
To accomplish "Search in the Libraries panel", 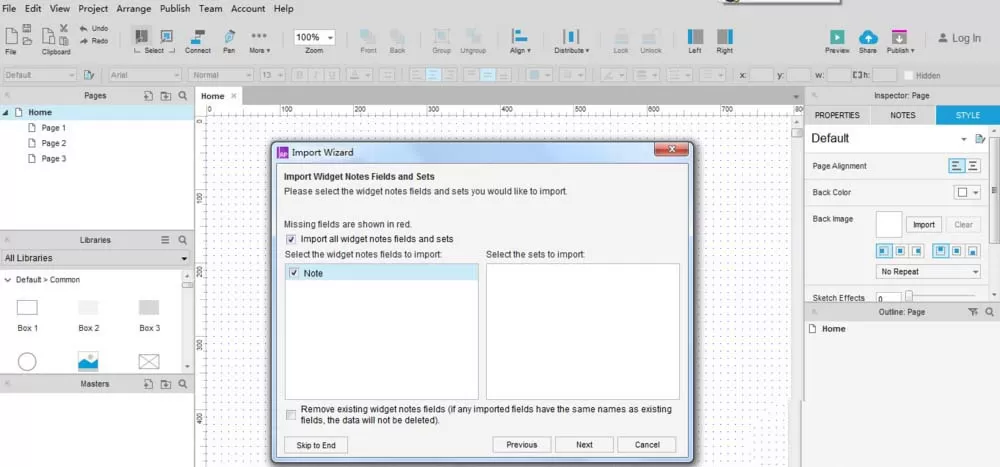I will (183, 240).
